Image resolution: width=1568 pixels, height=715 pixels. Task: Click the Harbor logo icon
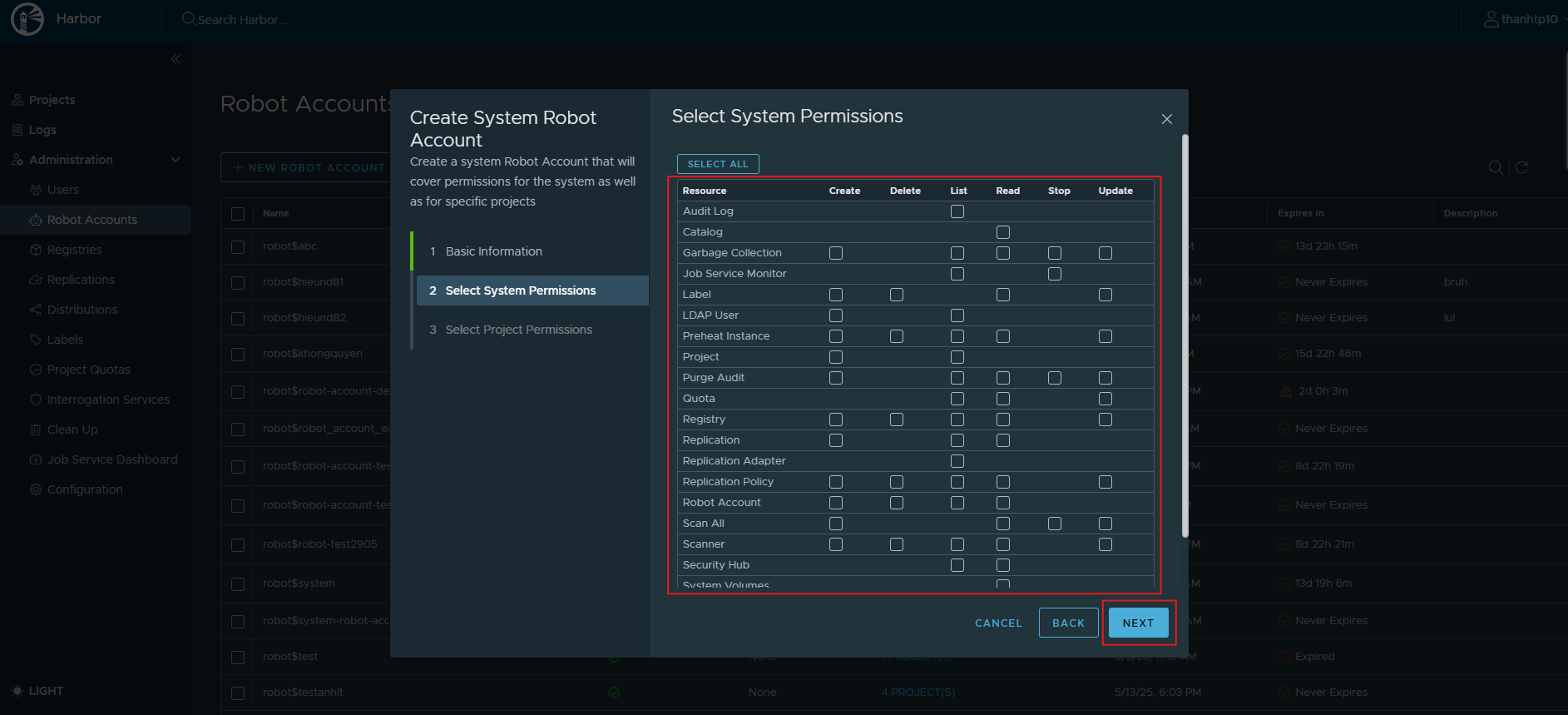pos(27,19)
